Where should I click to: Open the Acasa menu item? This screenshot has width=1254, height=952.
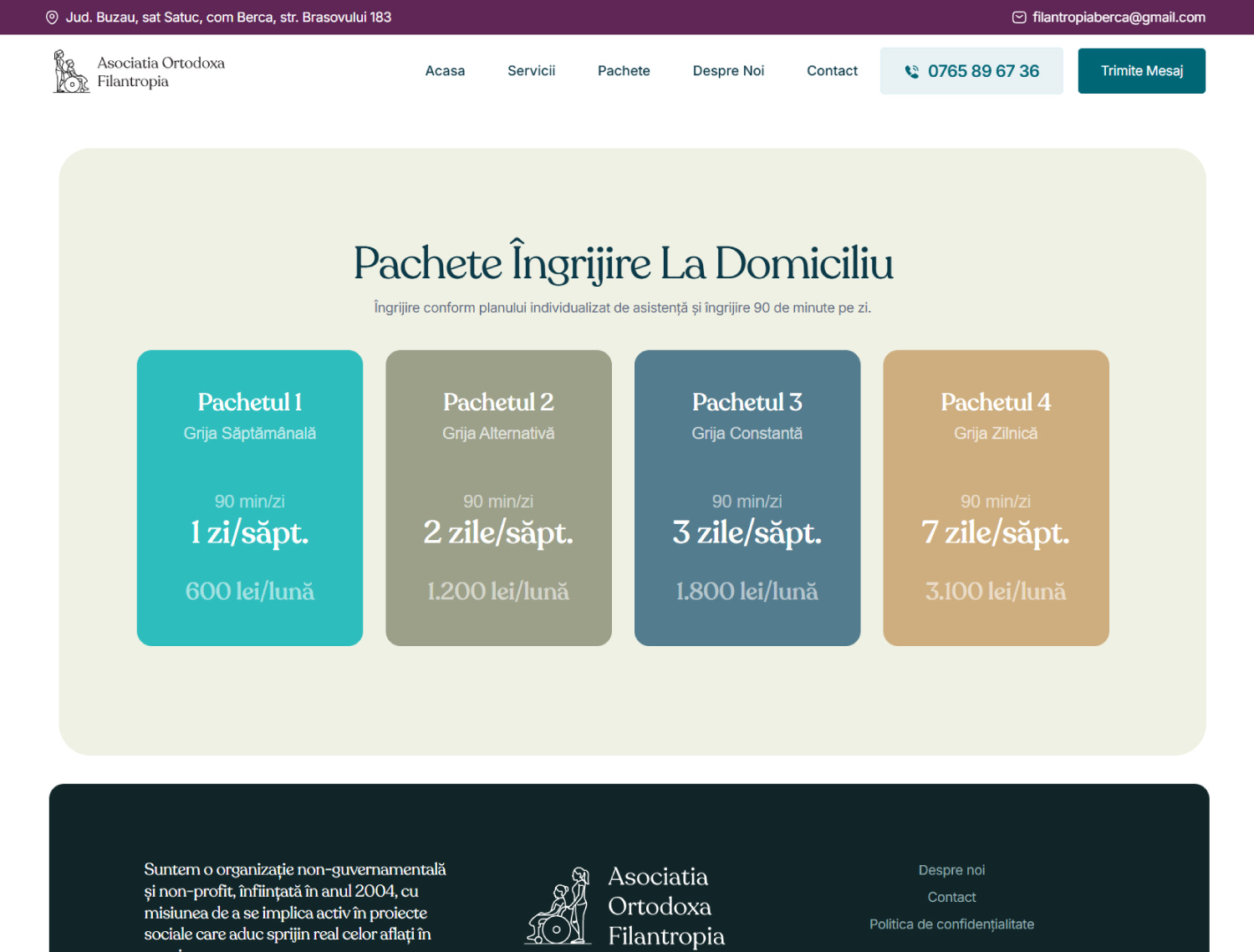pos(445,71)
